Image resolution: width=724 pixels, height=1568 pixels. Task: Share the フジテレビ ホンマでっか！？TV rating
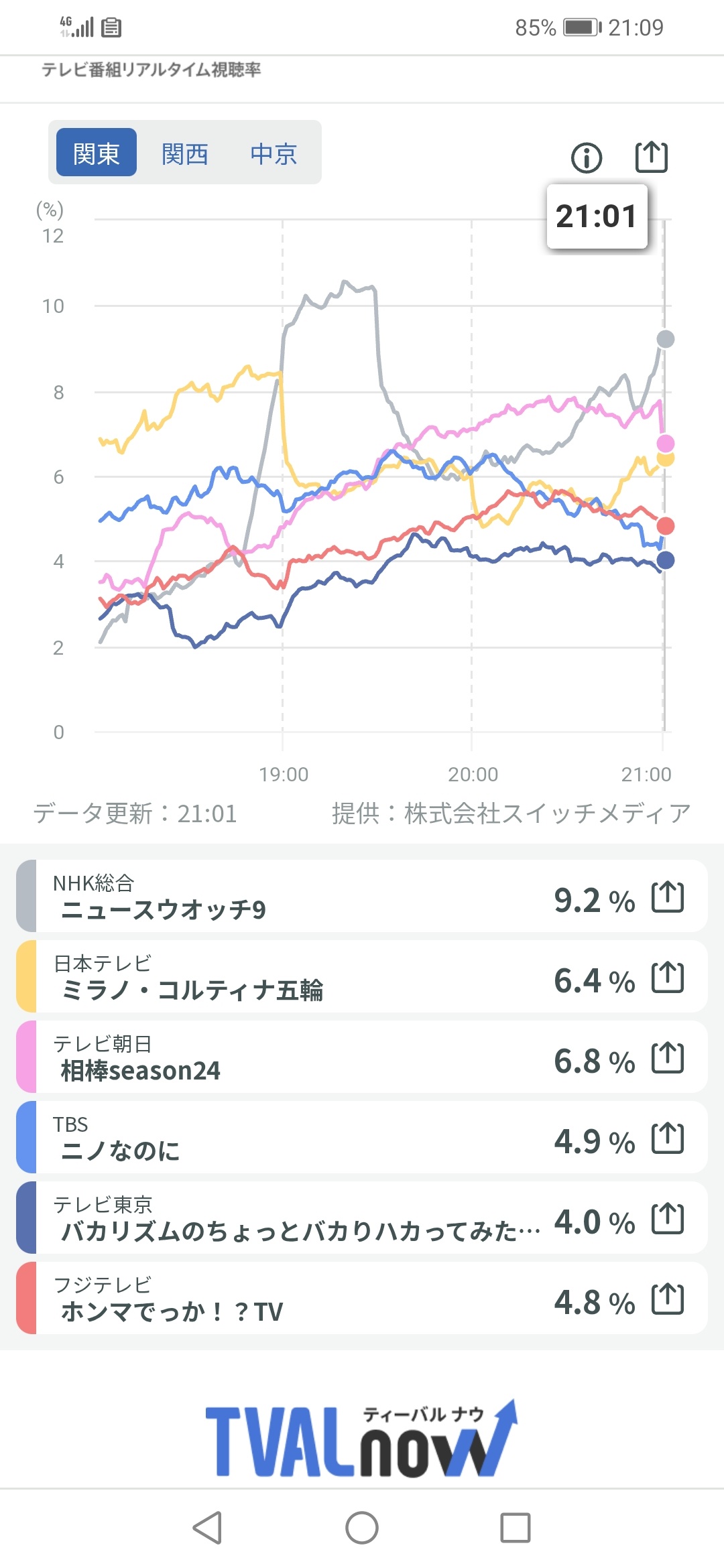pyautogui.click(x=668, y=1299)
